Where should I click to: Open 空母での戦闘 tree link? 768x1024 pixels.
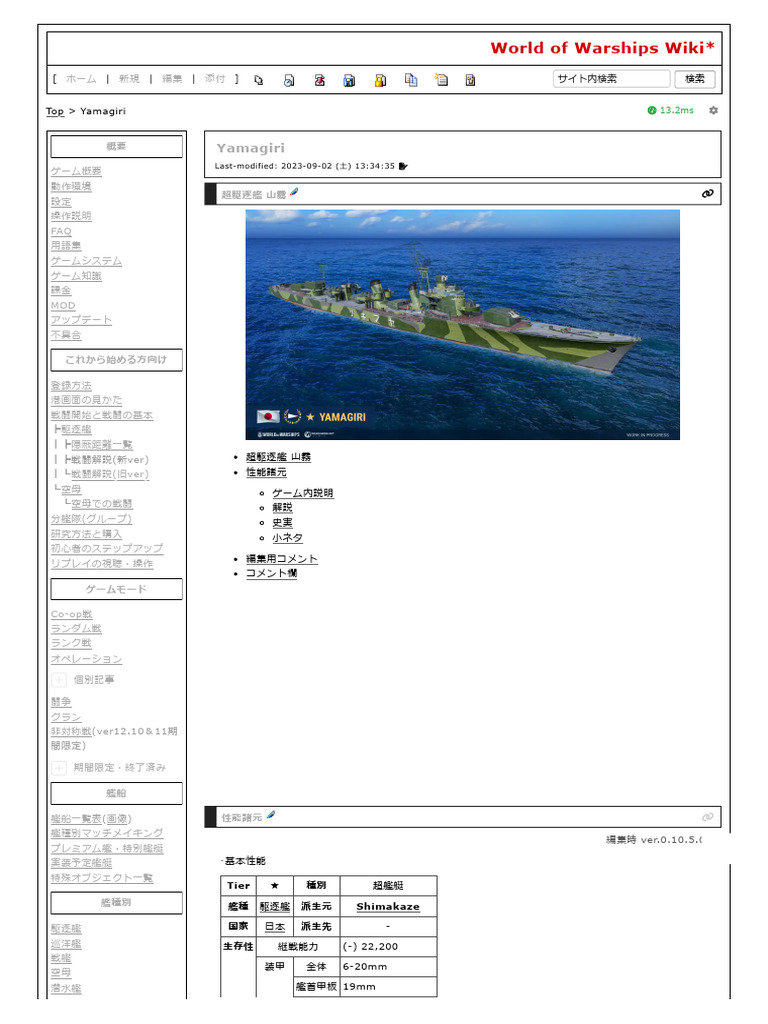pos(102,504)
